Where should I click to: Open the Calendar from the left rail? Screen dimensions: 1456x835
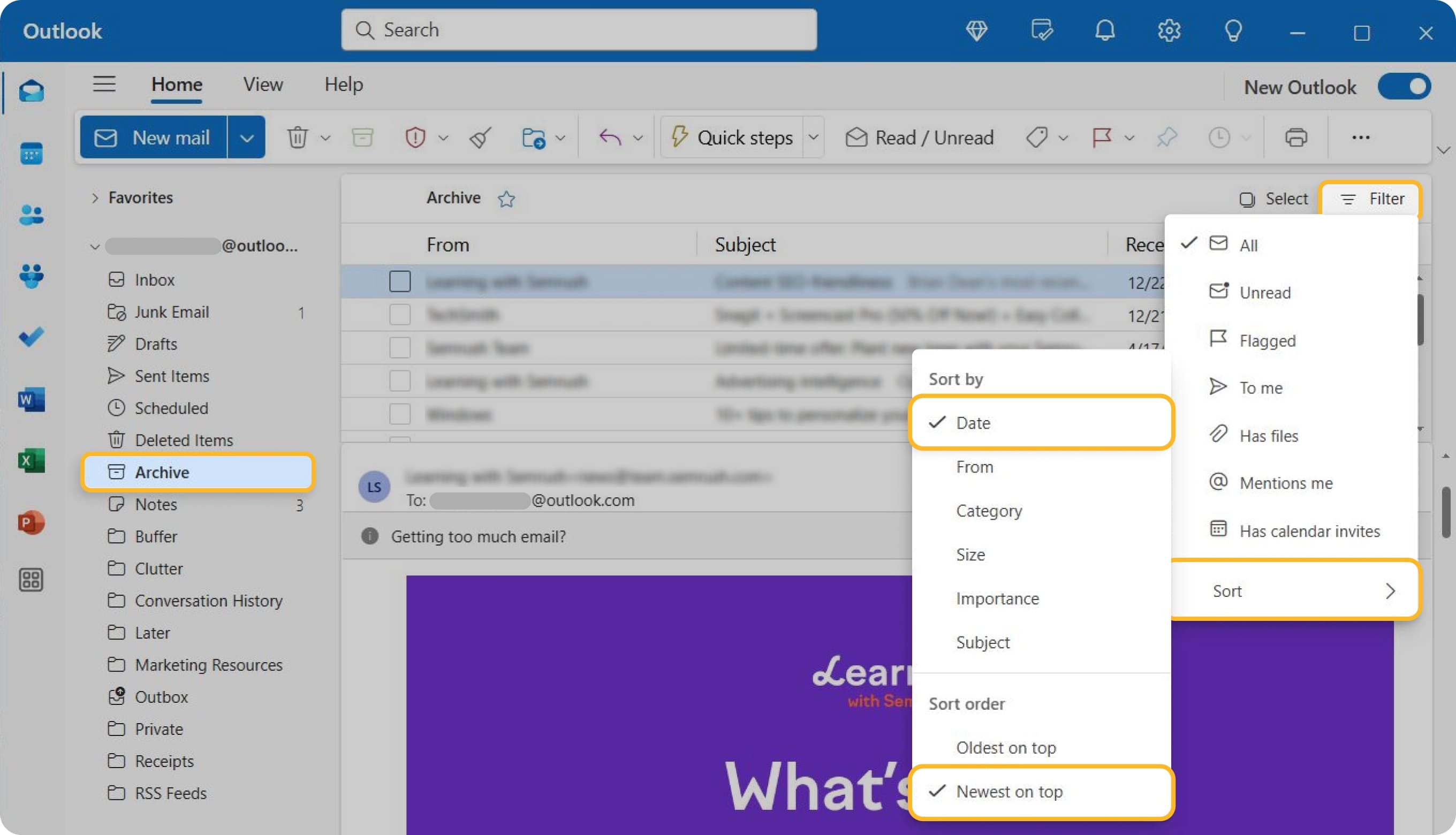coord(31,153)
